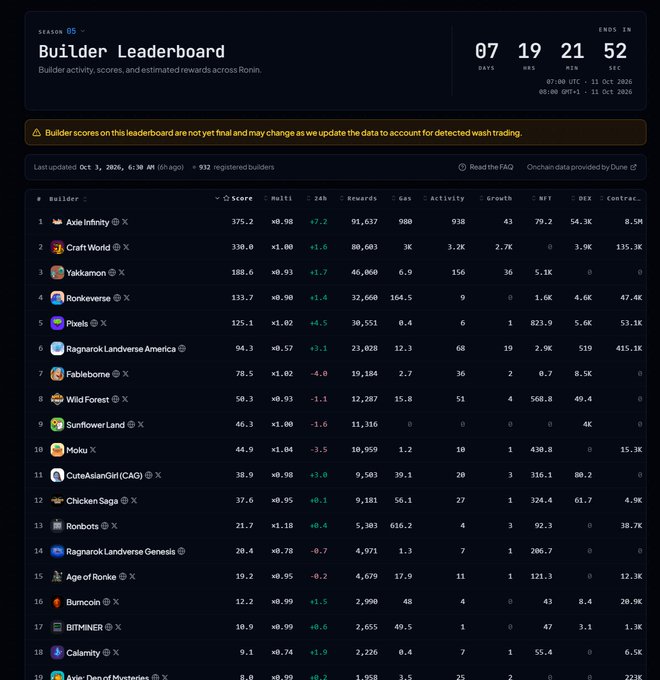The width and height of the screenshot is (660, 680).
Task: Open Wild Forest website globe icon
Action: coord(115,399)
